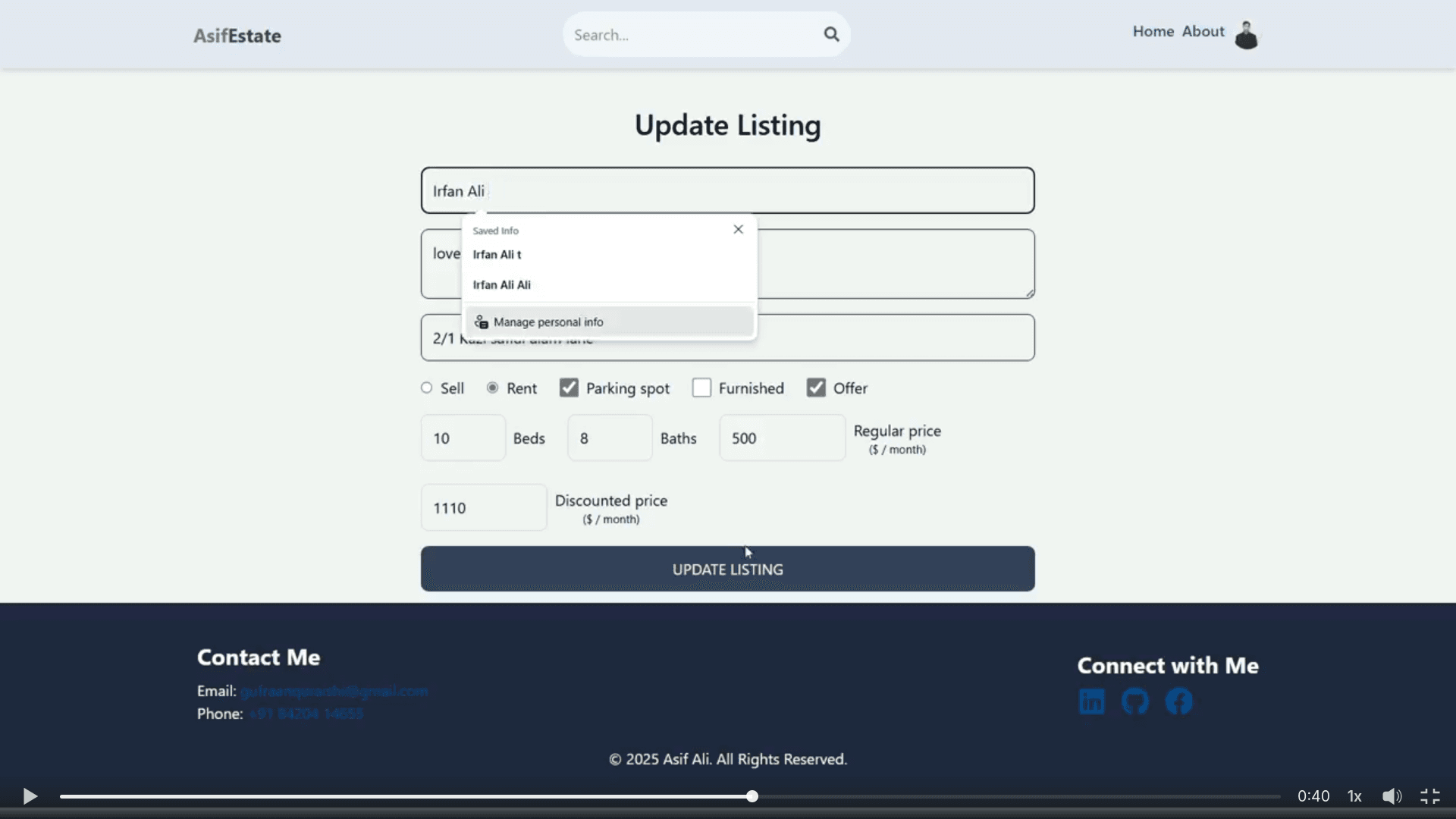Click the Regular price field
Viewport: 1456px width, 819px height.
pyautogui.click(x=782, y=438)
